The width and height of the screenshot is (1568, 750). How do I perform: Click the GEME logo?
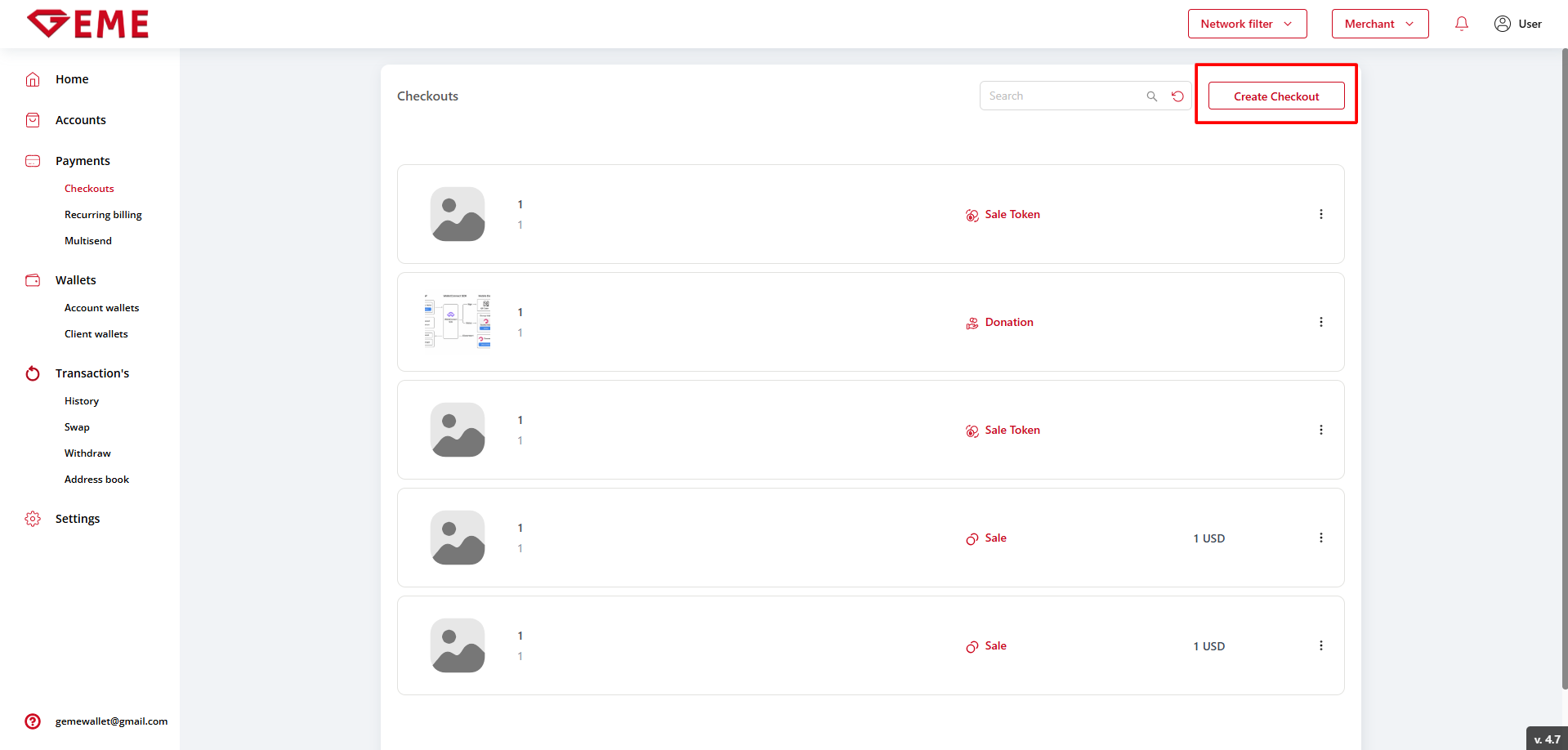click(x=88, y=24)
